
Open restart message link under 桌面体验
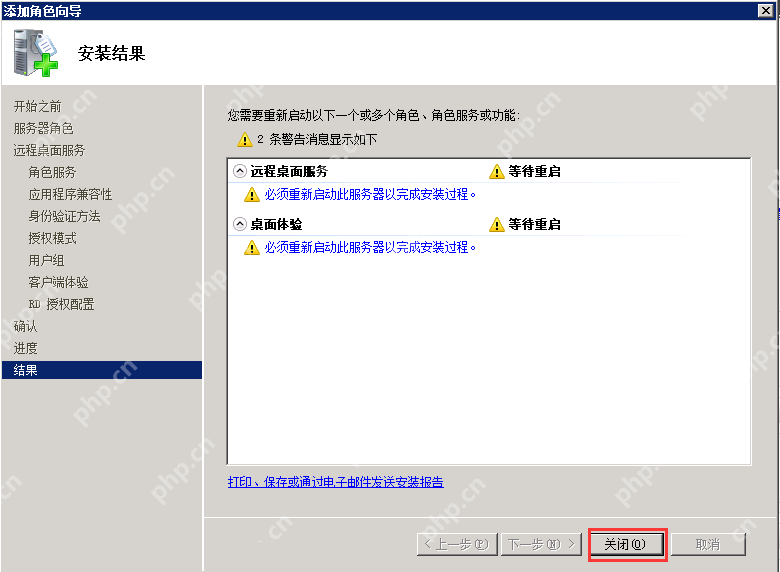click(370, 248)
